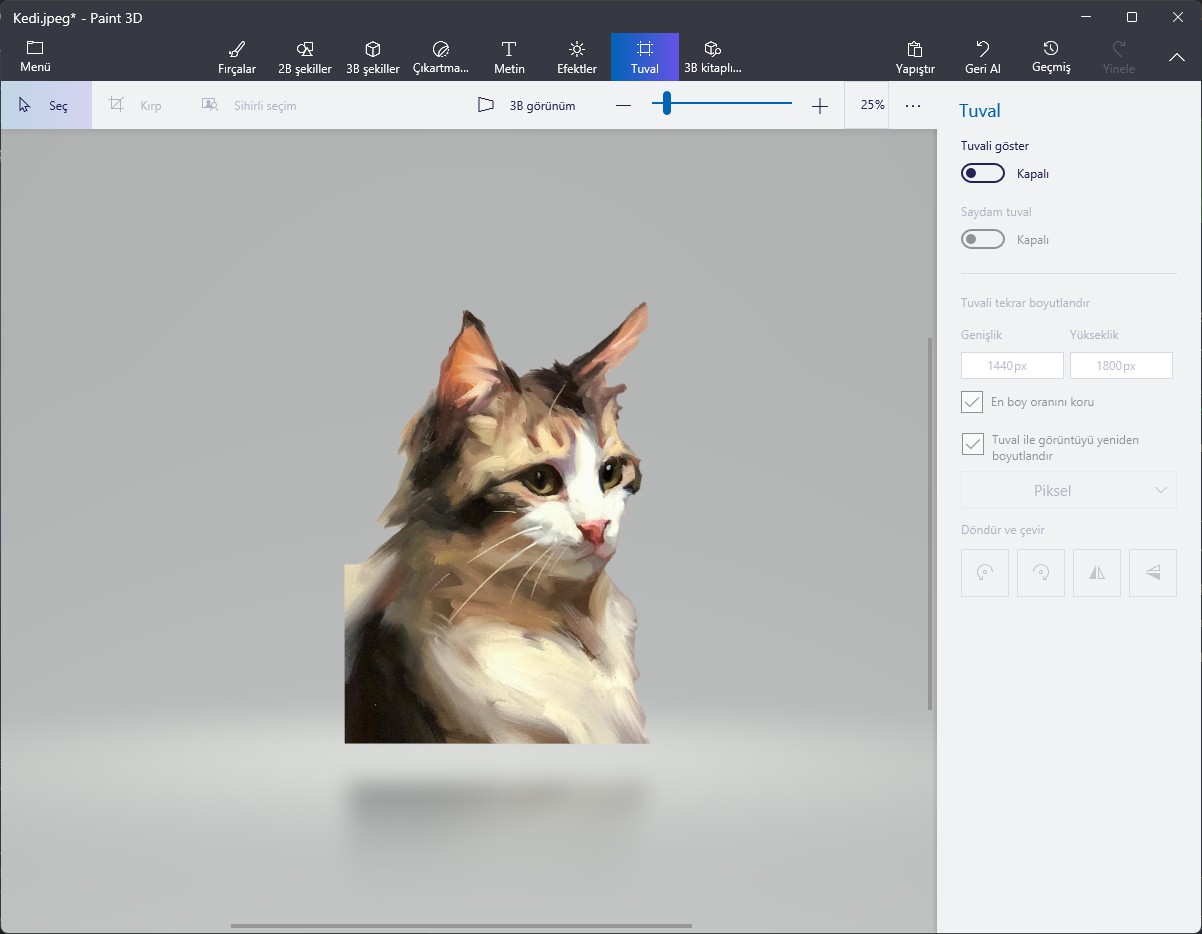This screenshot has height=934, width=1202.
Task: Toggle Tuval ile görüntüyü yeniden boyutlandır checkbox
Action: (972, 443)
